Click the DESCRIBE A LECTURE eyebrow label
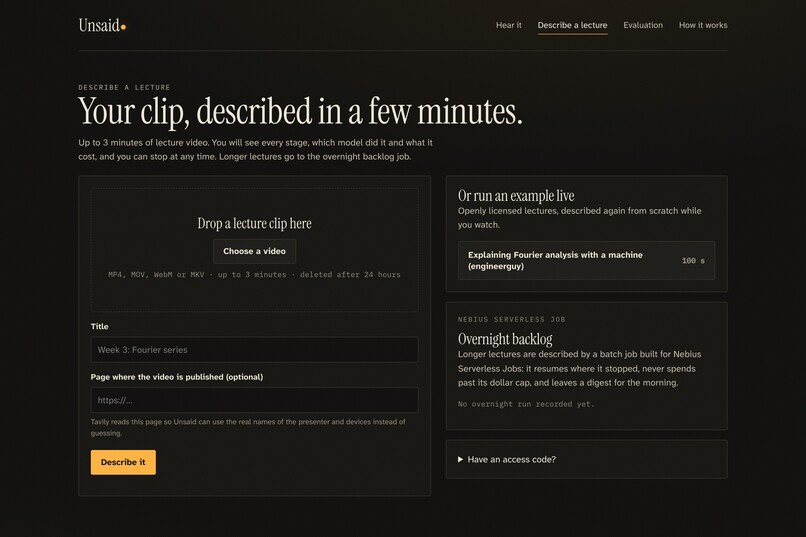The image size is (806, 537). [x=124, y=87]
